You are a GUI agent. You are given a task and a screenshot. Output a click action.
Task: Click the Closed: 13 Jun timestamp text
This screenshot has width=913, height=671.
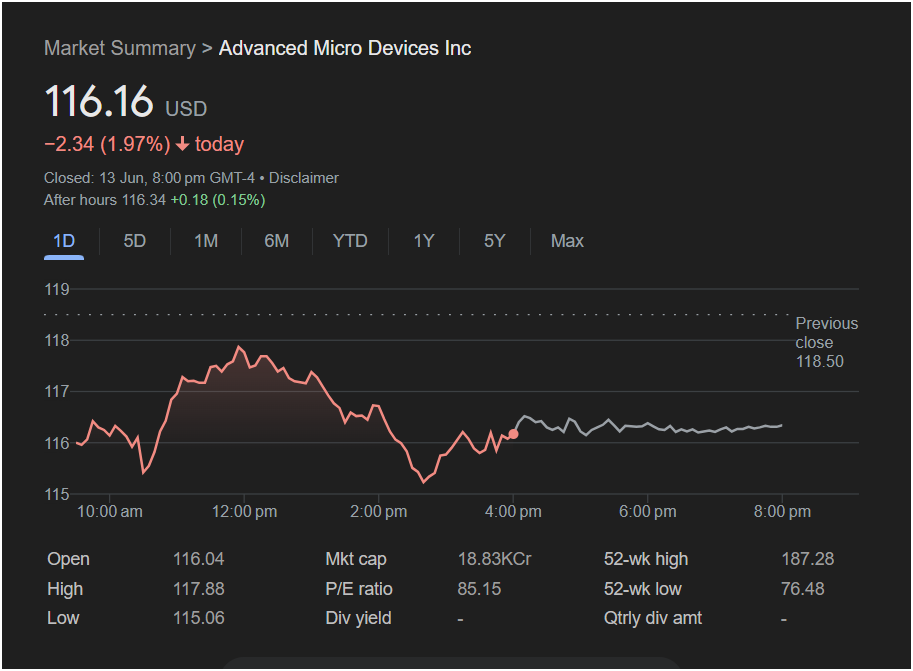point(149,178)
